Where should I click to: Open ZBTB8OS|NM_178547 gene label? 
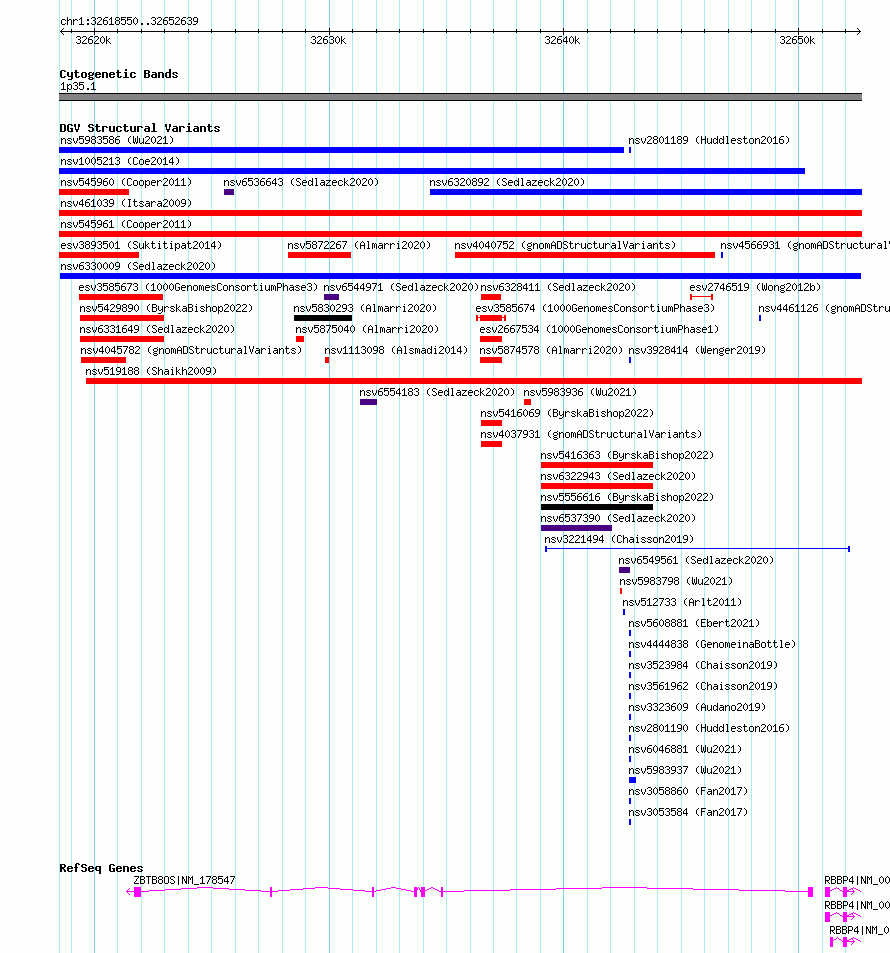184,880
